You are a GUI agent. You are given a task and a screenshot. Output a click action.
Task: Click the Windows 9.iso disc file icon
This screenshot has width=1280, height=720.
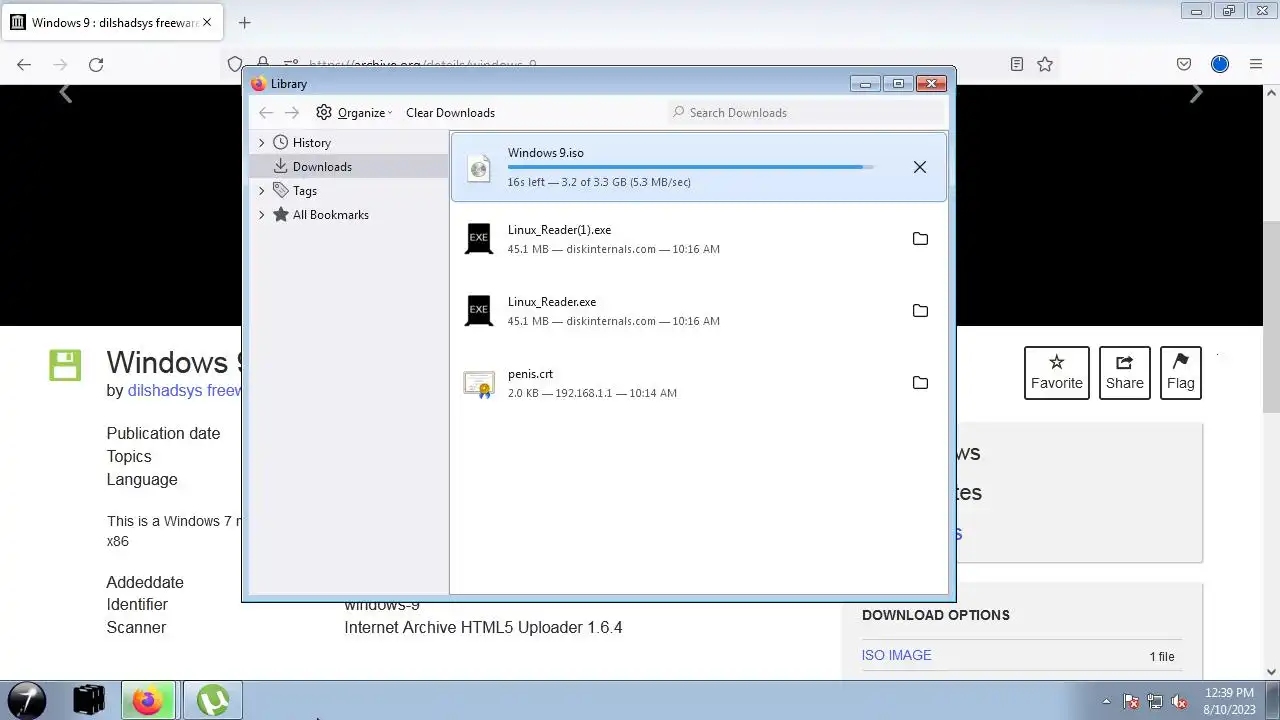point(479,167)
